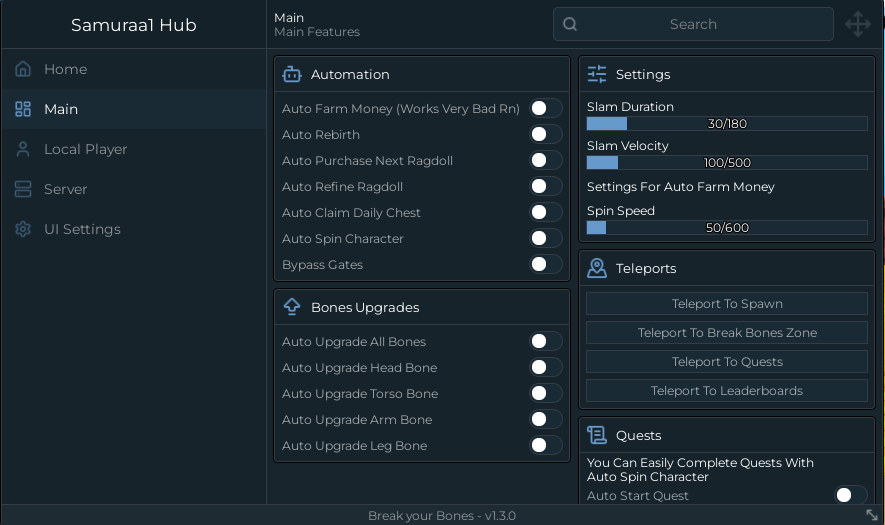This screenshot has width=885, height=525.
Task: Click the Break your Bones version text
Action: pos(442,515)
